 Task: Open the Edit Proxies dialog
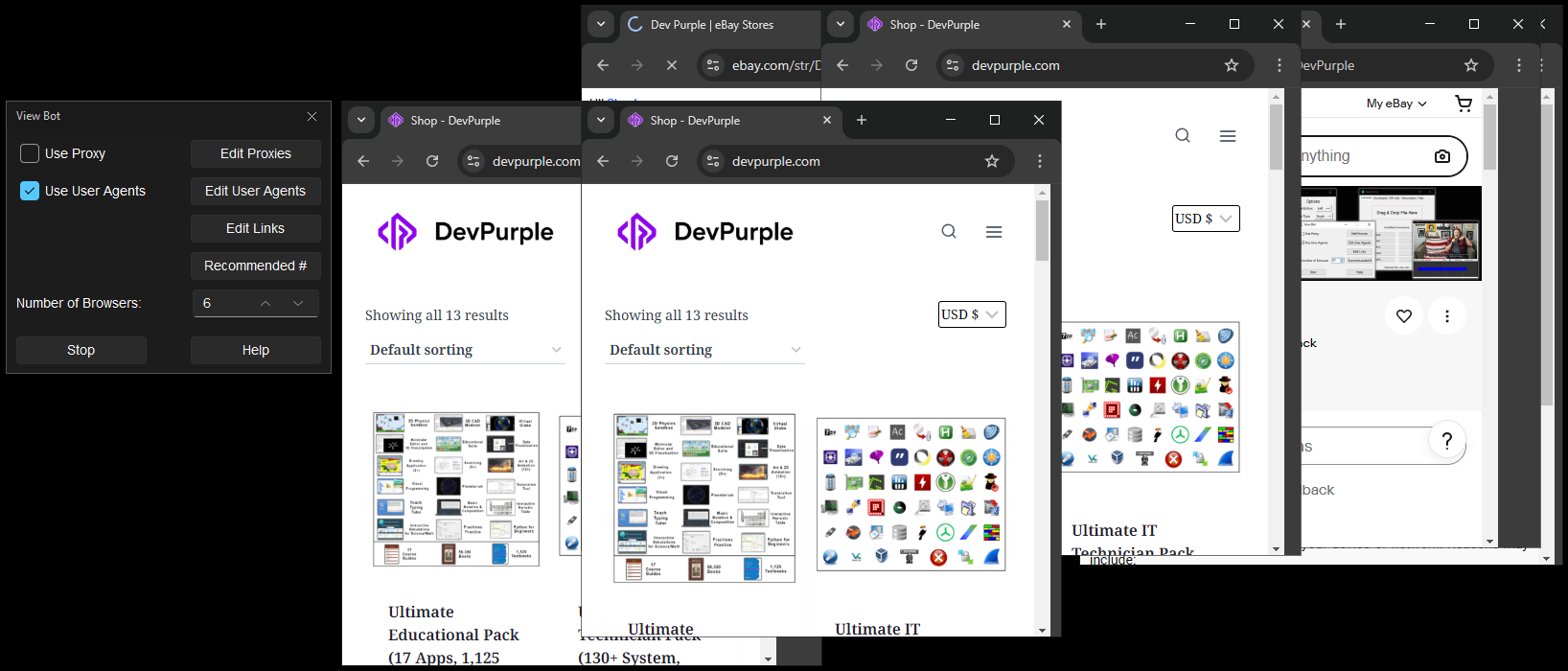tap(255, 153)
